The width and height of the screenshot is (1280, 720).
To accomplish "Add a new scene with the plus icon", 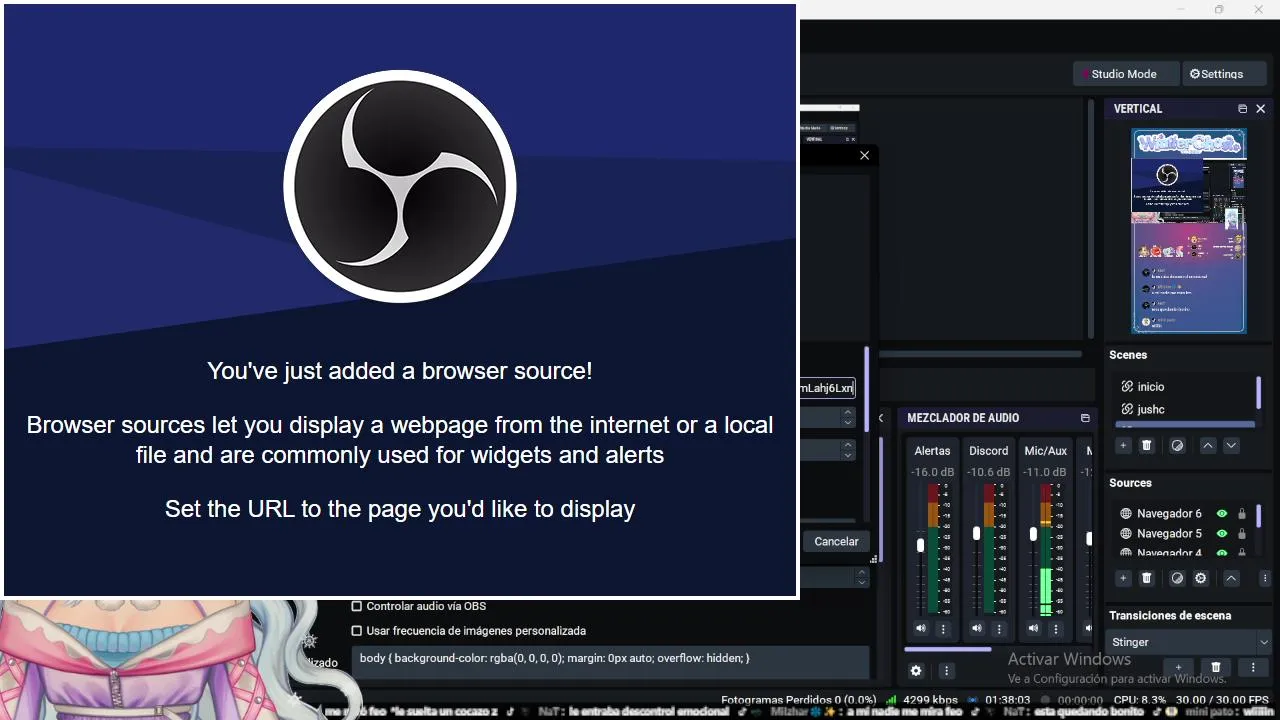I will tap(1123, 446).
